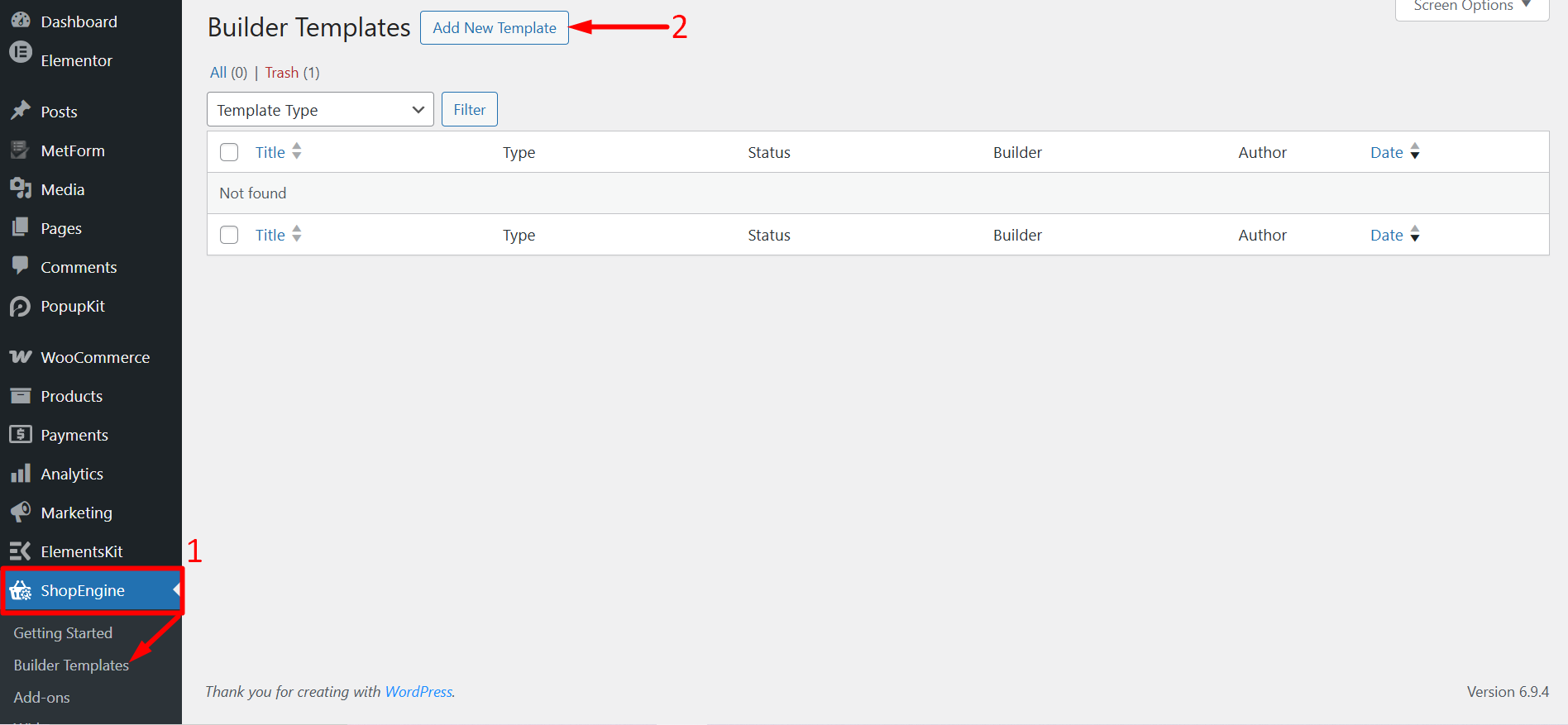Click Title column link in header

[x=270, y=152]
